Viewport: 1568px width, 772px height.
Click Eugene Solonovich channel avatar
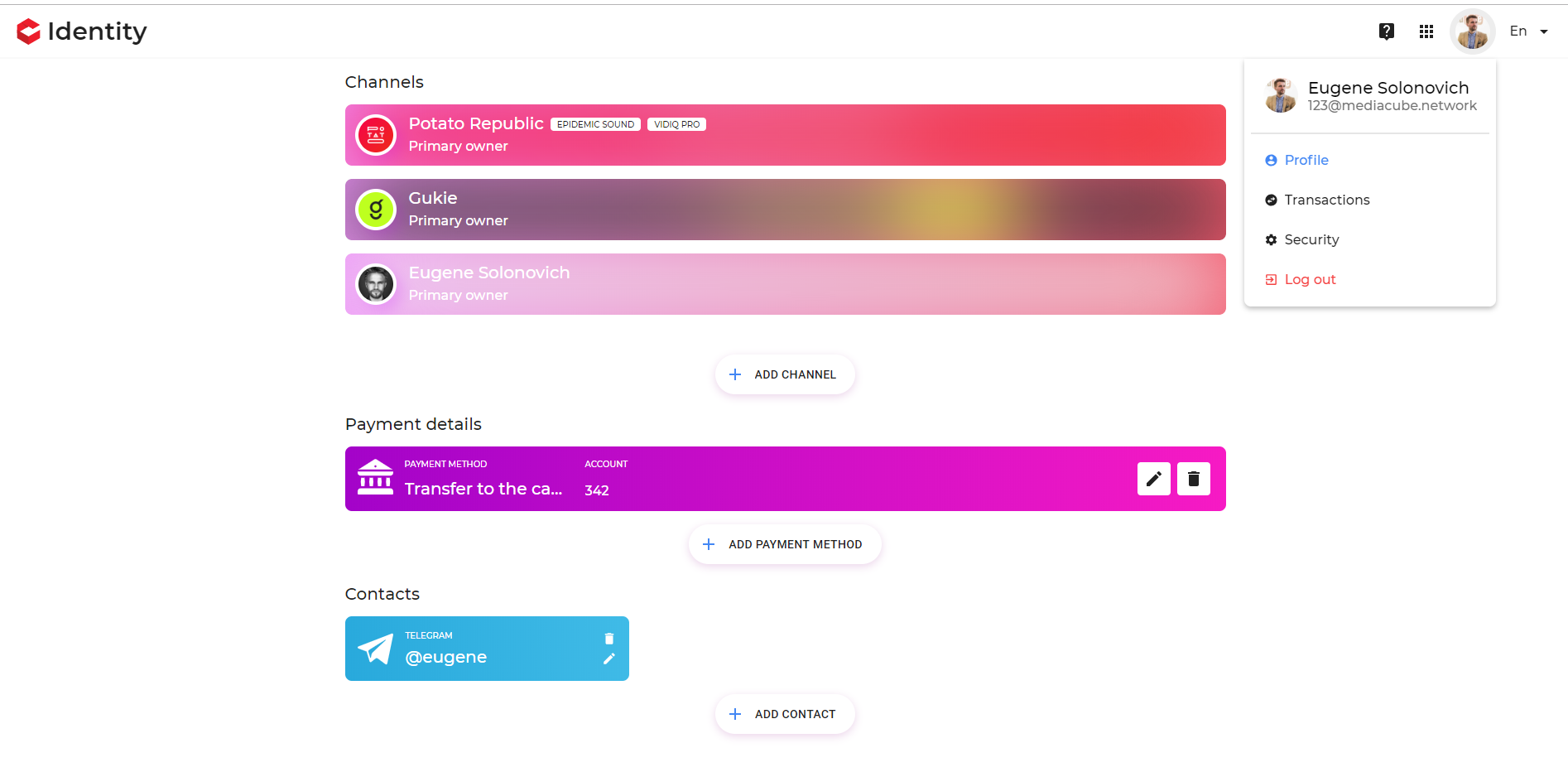pos(376,284)
